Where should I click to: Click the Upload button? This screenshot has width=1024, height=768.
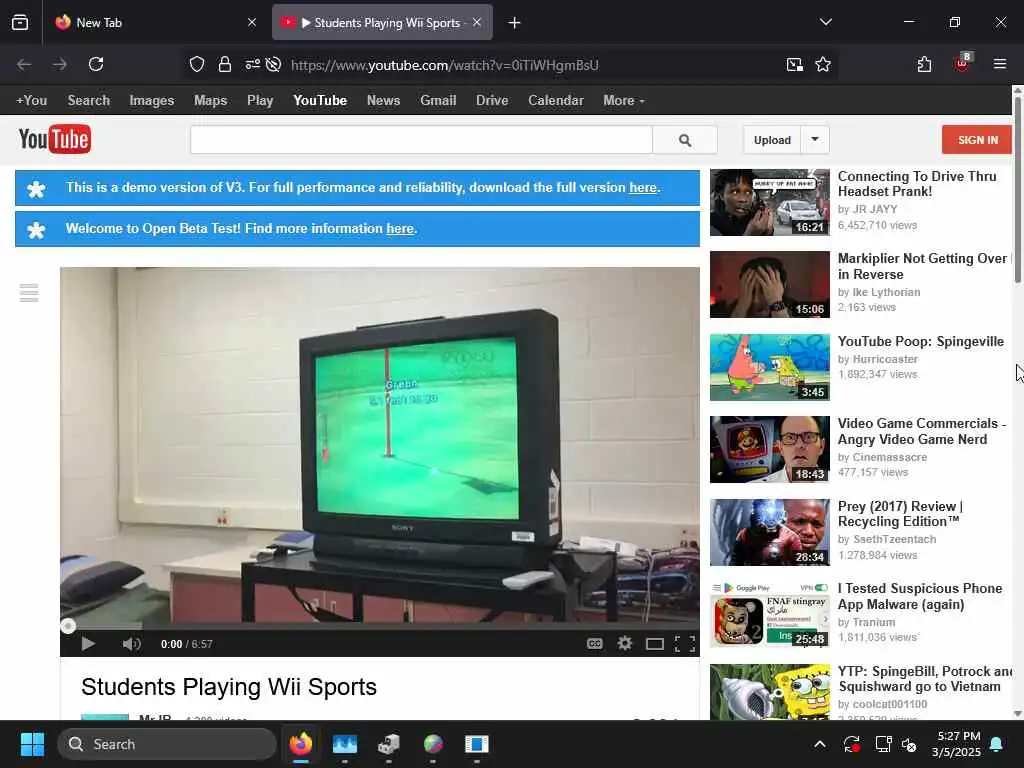click(x=772, y=140)
